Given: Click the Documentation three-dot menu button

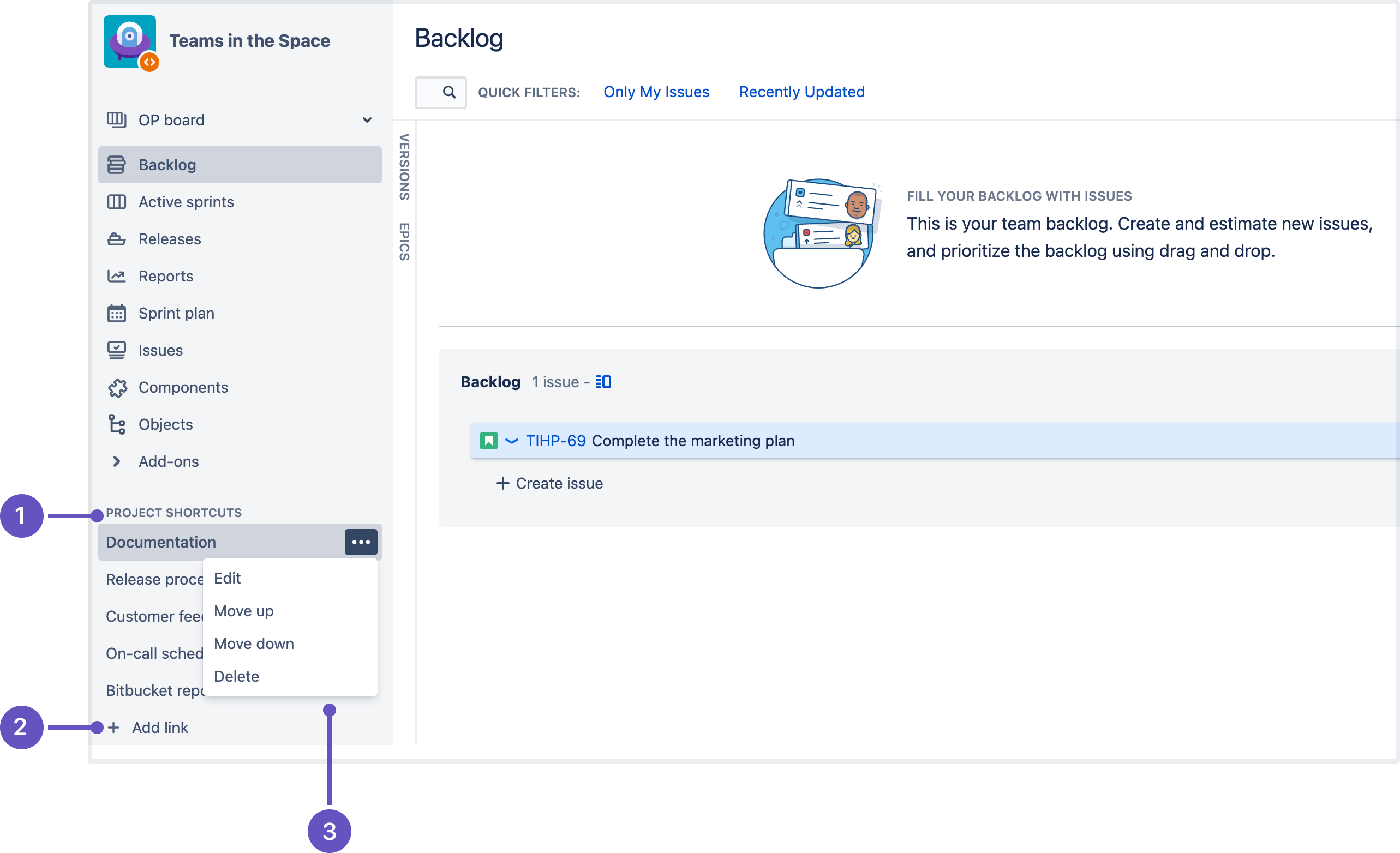Looking at the screenshot, I should coord(361,542).
